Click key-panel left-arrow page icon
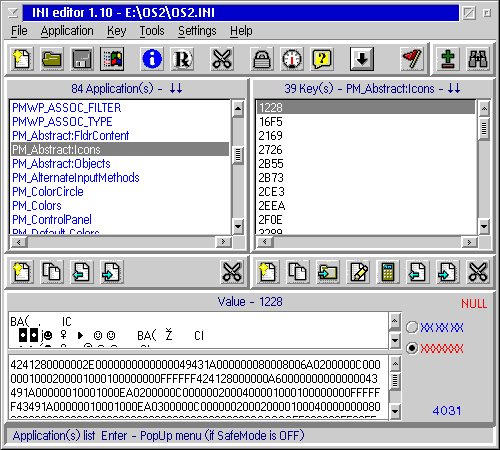 (418, 272)
